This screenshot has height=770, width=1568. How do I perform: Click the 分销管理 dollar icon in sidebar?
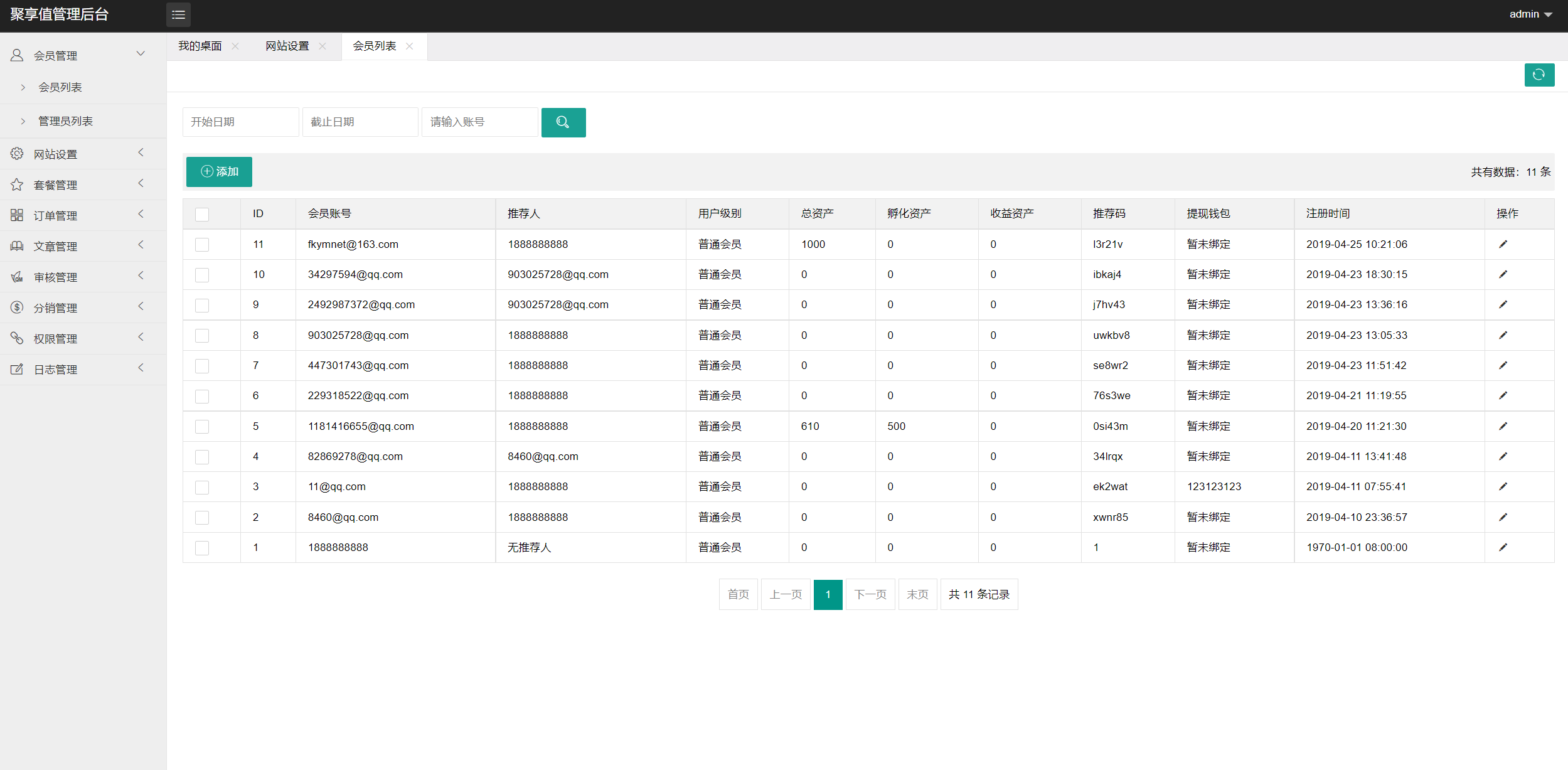[17, 307]
